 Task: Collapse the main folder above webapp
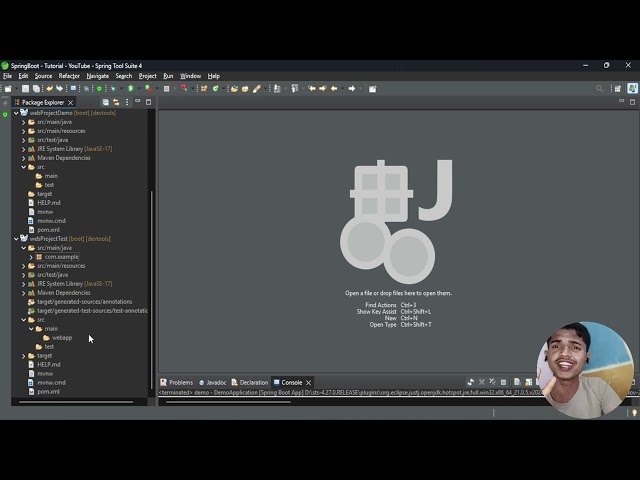coord(31,329)
